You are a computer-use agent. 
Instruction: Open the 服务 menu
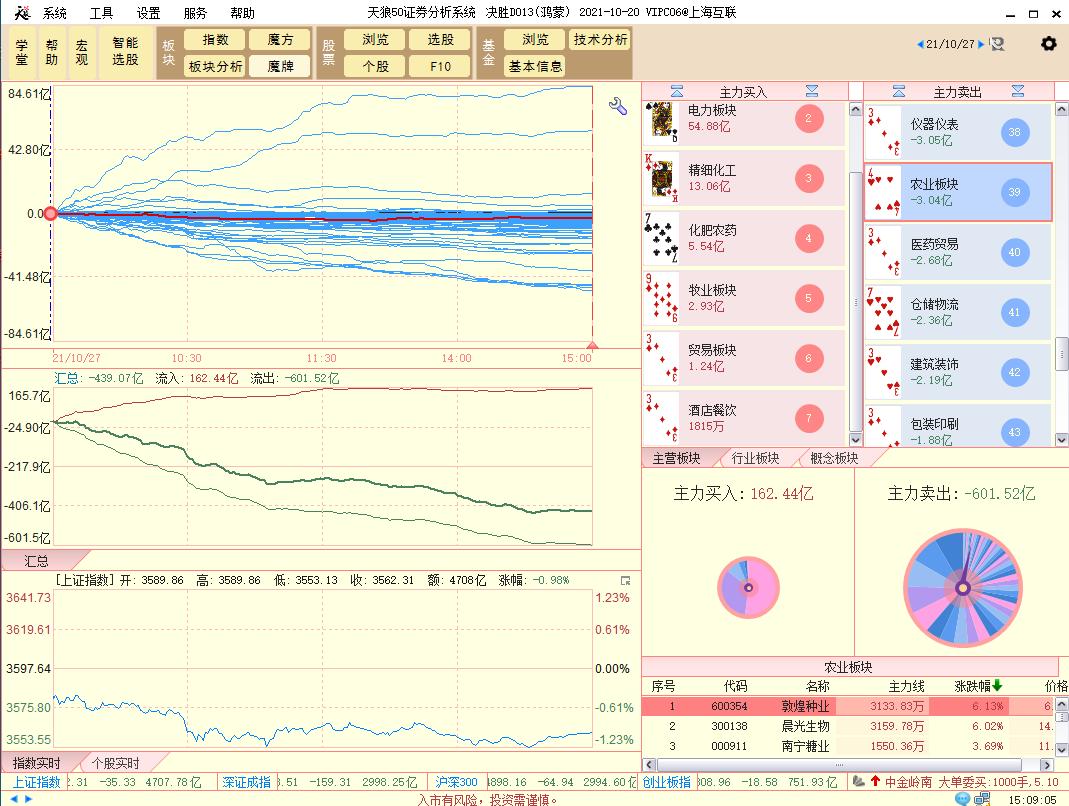coord(195,13)
